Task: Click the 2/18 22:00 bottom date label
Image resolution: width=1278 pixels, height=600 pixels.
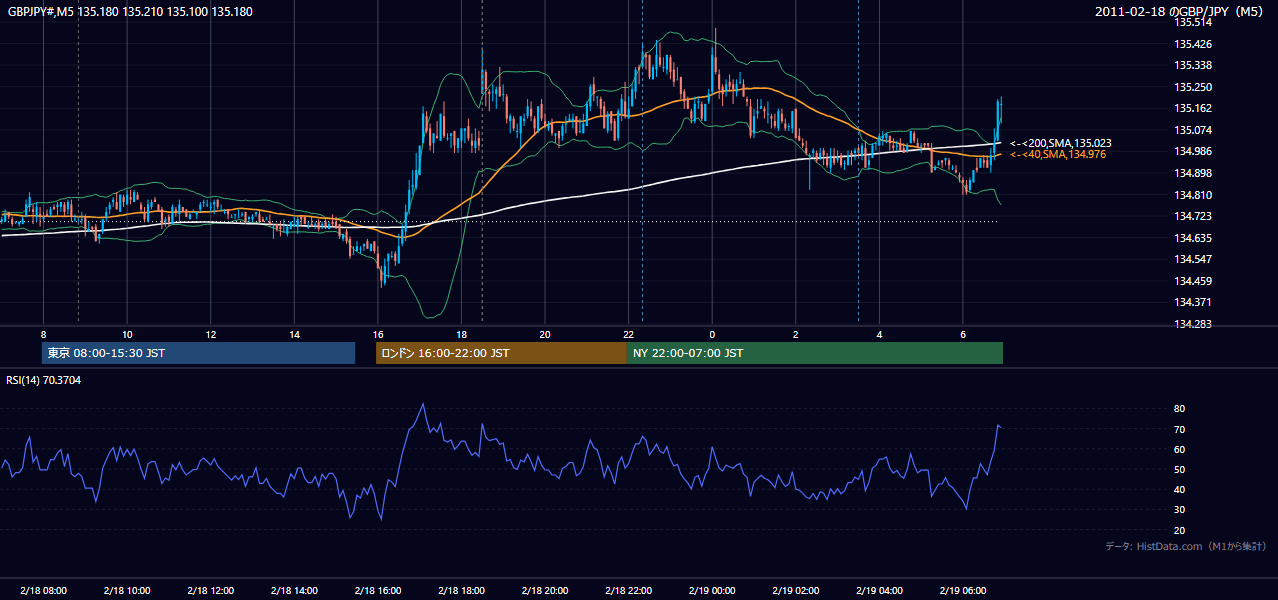Action: [x=628, y=591]
